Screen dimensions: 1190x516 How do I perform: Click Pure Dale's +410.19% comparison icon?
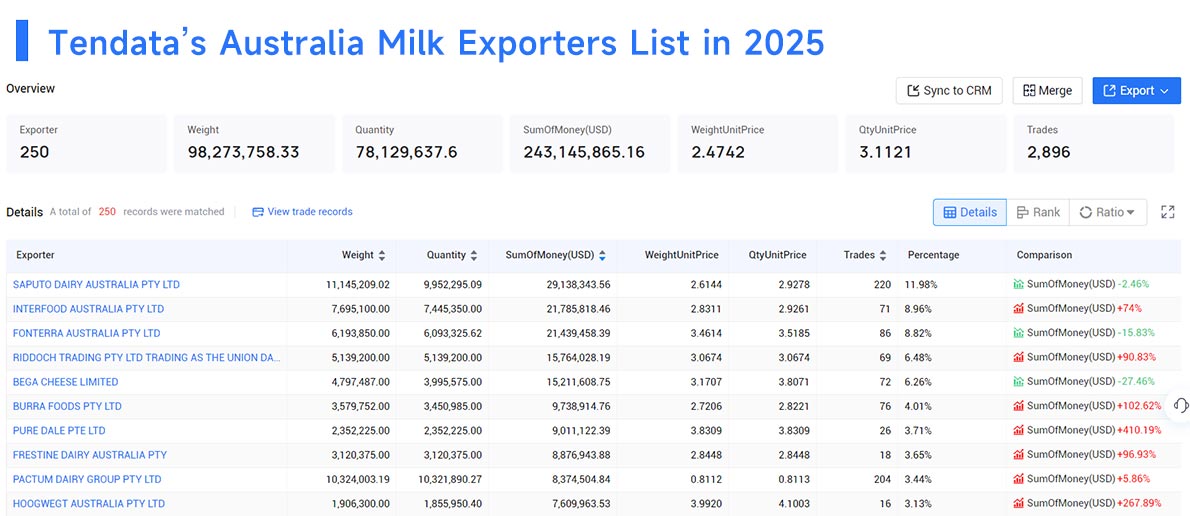(x=1018, y=430)
